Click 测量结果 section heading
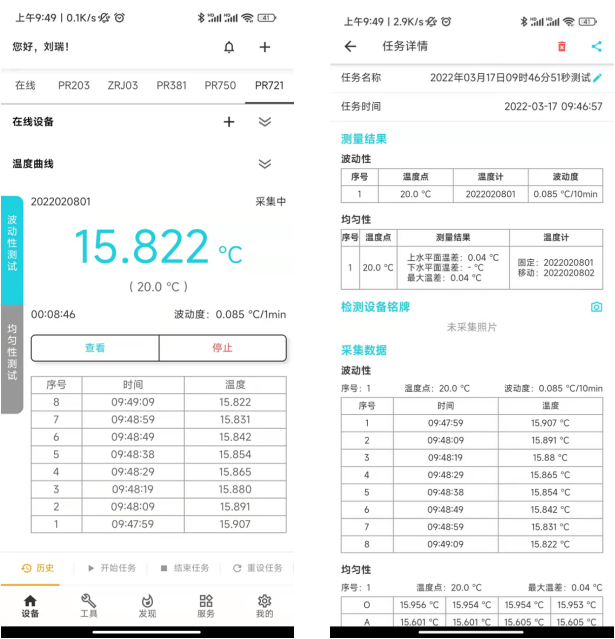615x639 pixels. pyautogui.click(x=364, y=139)
